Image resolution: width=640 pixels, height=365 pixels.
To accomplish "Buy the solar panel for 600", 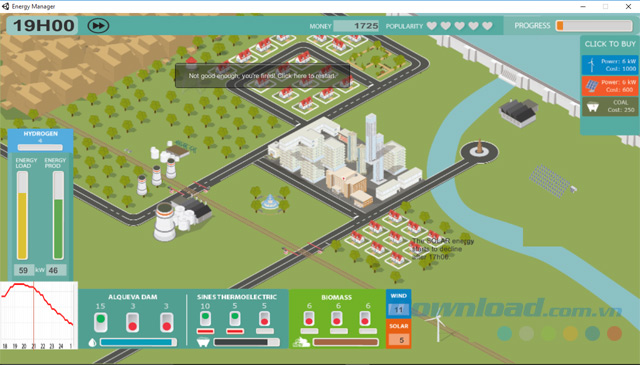I will [x=610, y=86].
